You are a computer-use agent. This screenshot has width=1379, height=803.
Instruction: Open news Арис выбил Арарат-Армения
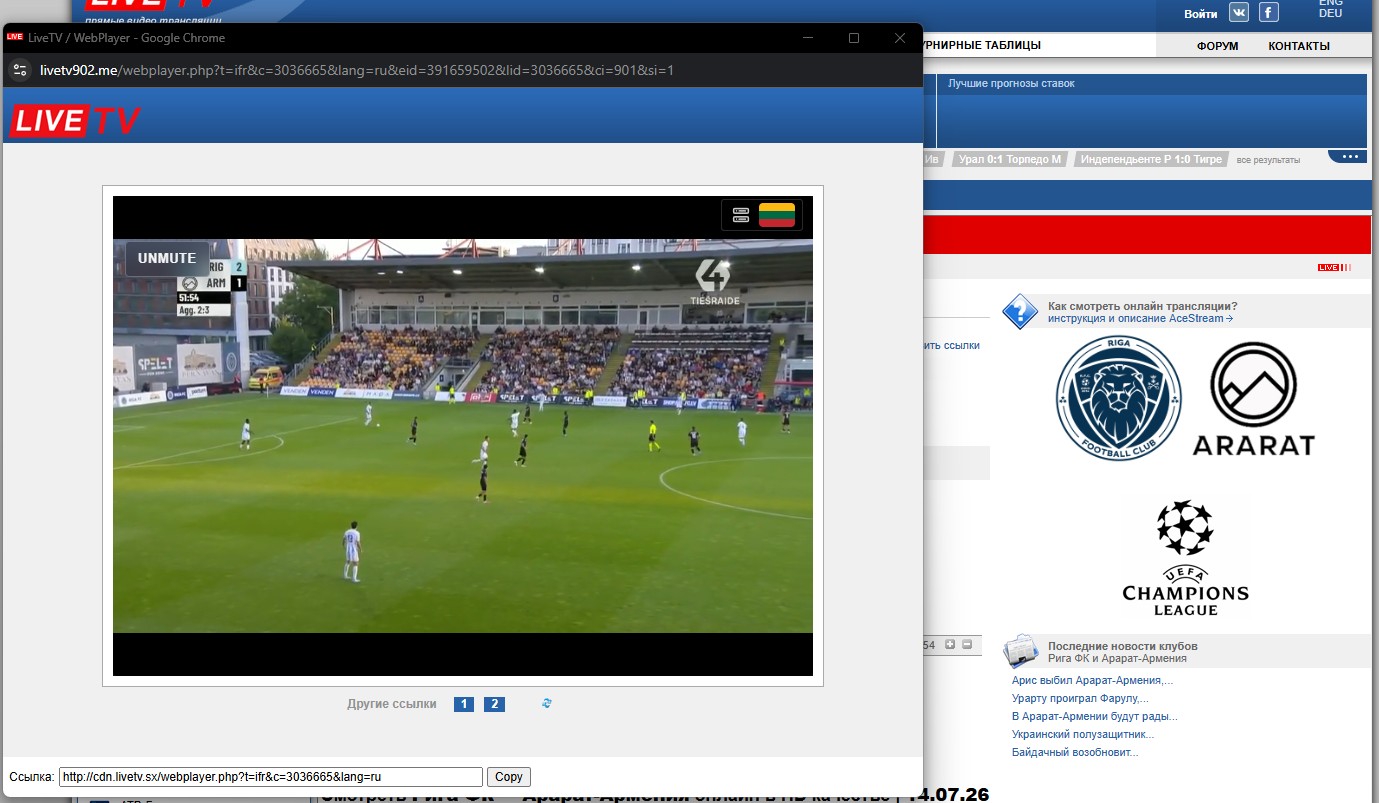(x=1092, y=680)
